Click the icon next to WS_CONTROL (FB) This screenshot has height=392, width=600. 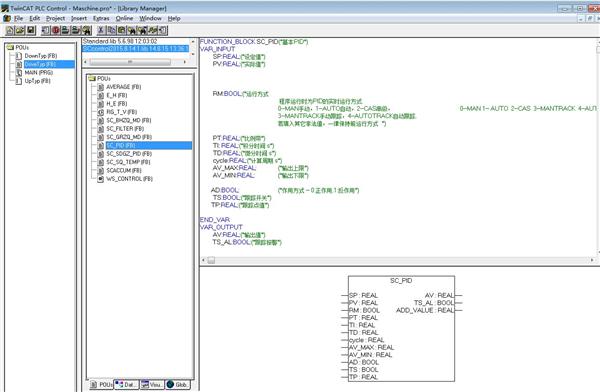(101, 179)
